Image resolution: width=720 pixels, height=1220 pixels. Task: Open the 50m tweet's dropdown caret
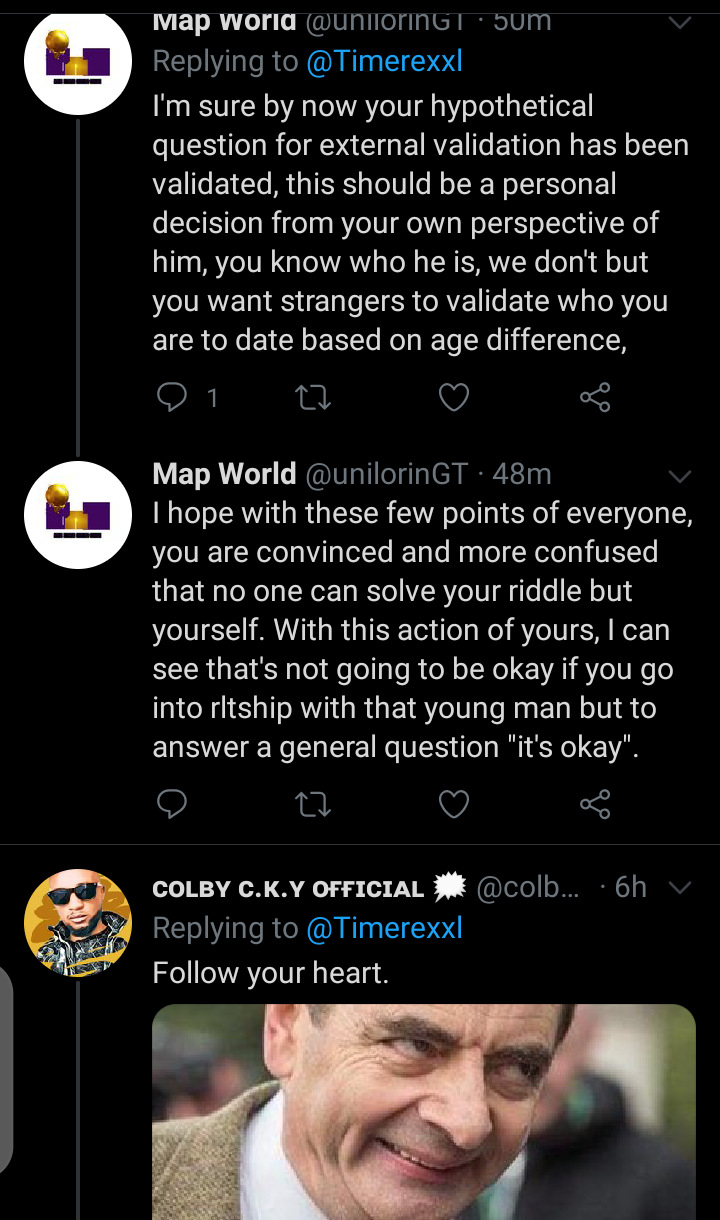point(679,21)
